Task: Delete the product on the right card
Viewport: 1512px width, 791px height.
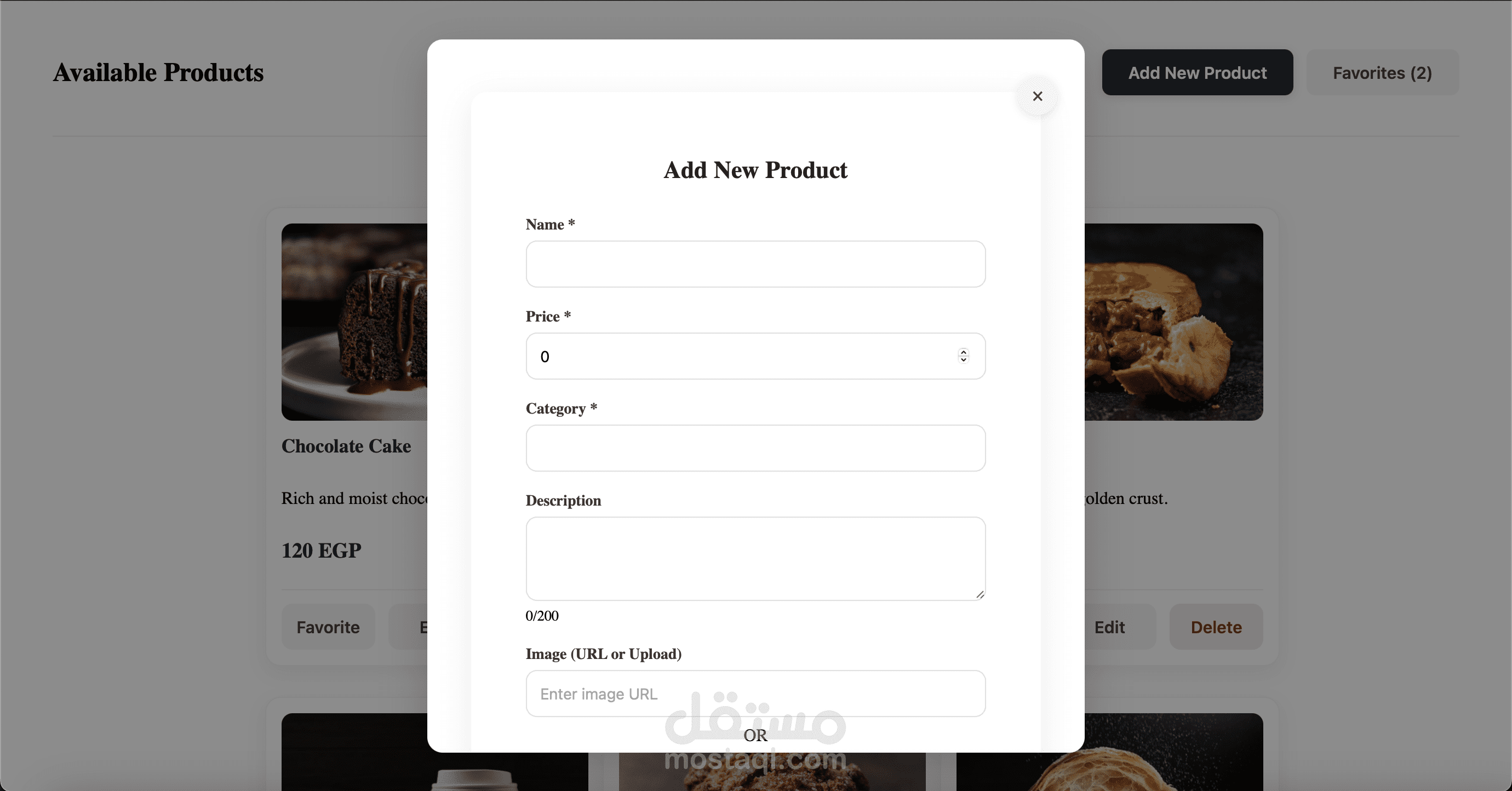Action: coord(1216,627)
